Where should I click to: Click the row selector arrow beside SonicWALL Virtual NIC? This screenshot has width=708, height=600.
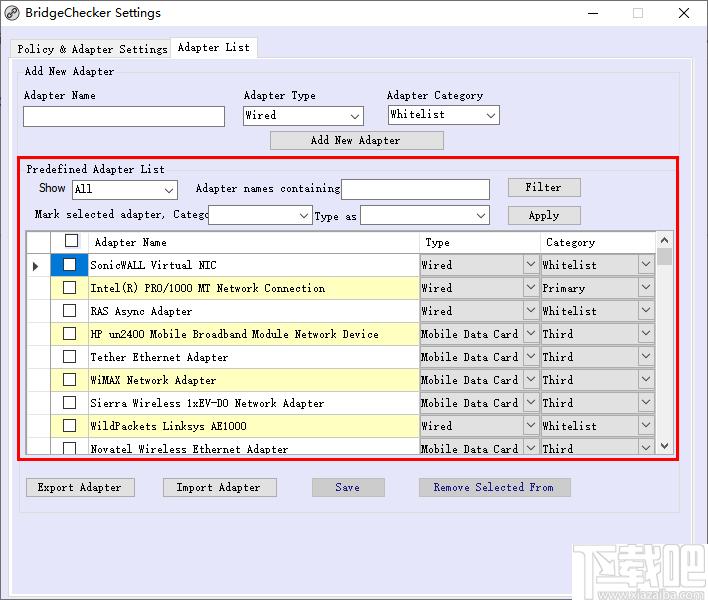tap(36, 266)
